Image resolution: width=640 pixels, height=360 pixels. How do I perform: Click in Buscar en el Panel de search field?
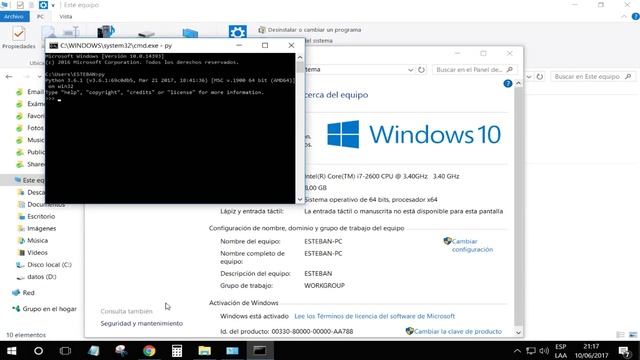click(x=473, y=70)
